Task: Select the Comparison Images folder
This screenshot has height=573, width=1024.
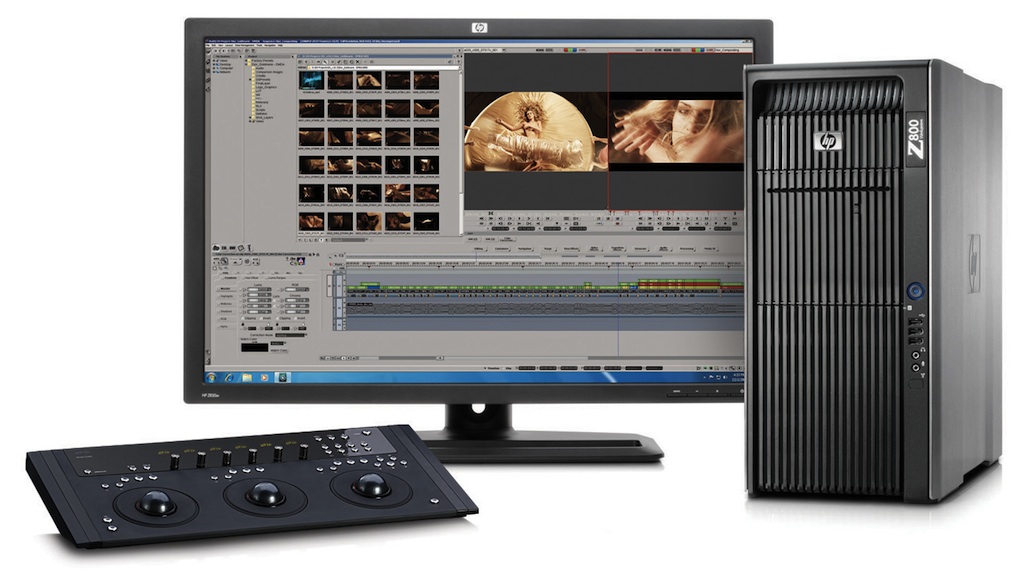Action: click(269, 72)
